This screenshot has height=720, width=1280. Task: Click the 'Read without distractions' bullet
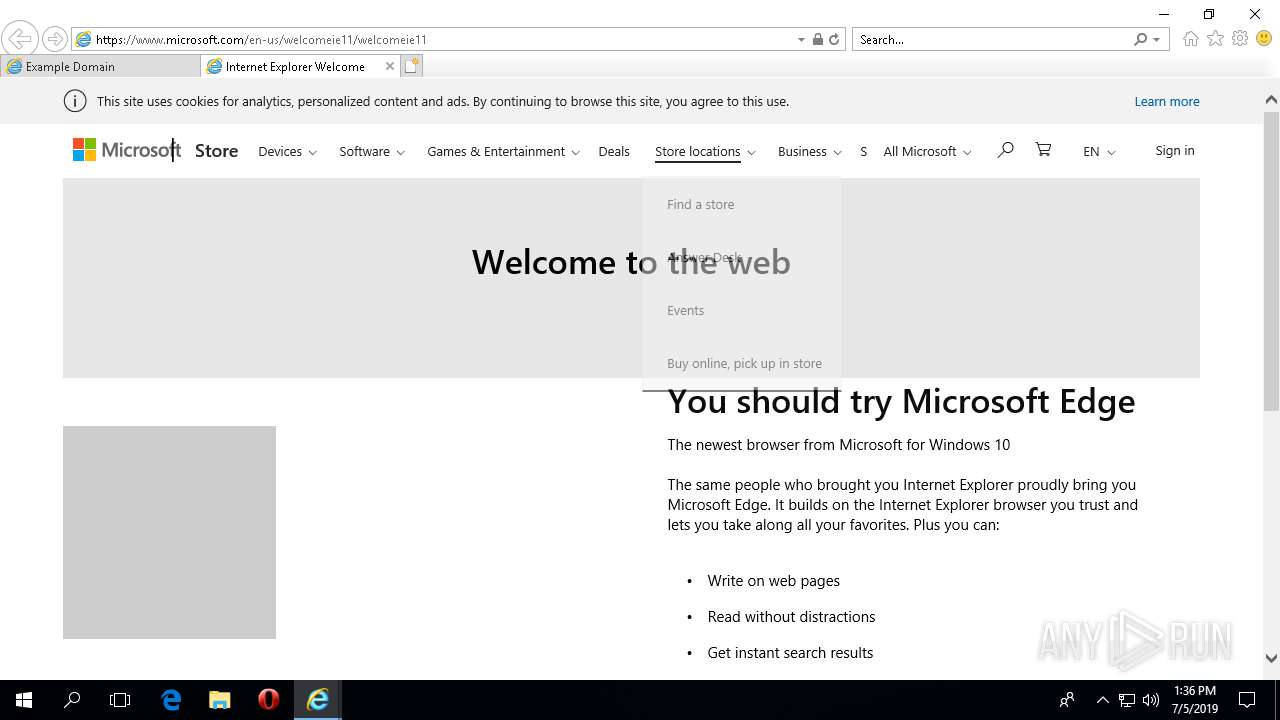pyautogui.click(x=791, y=617)
